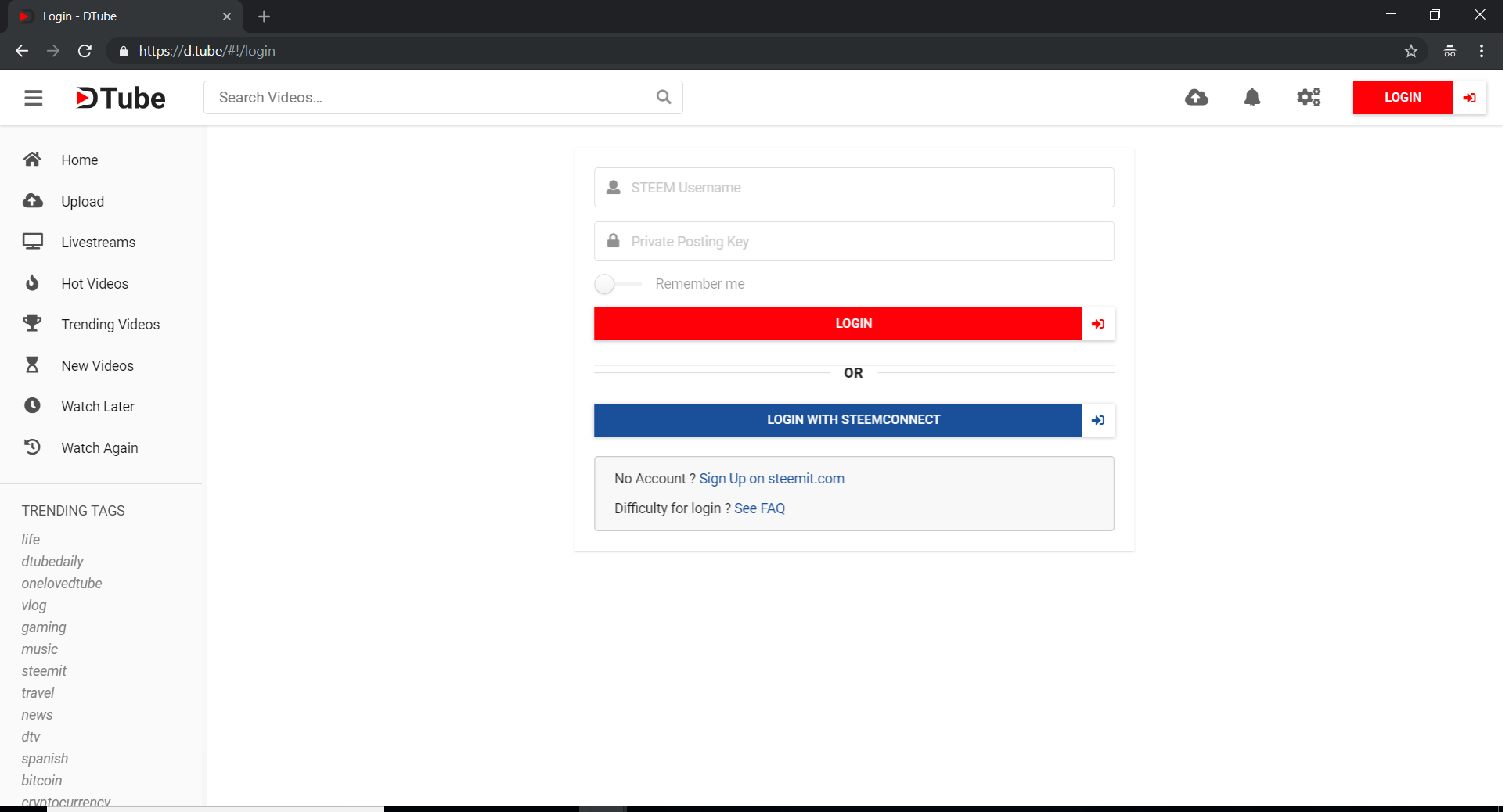Viewport: 1509px width, 812px height.
Task: Select the 'bitcoin' trending tag
Action: pyautogui.click(x=41, y=781)
